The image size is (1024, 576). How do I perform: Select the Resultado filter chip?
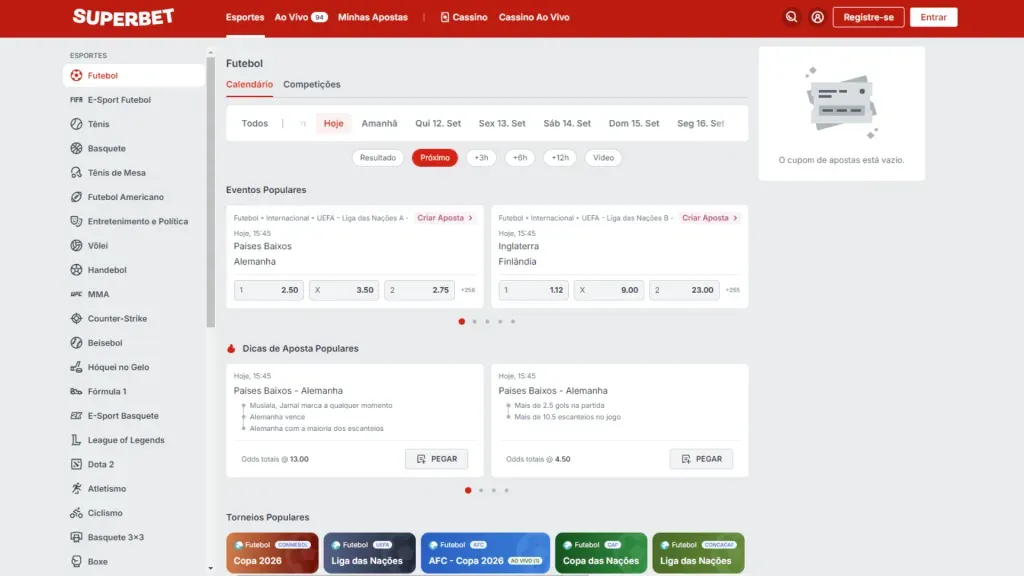pyautogui.click(x=378, y=158)
